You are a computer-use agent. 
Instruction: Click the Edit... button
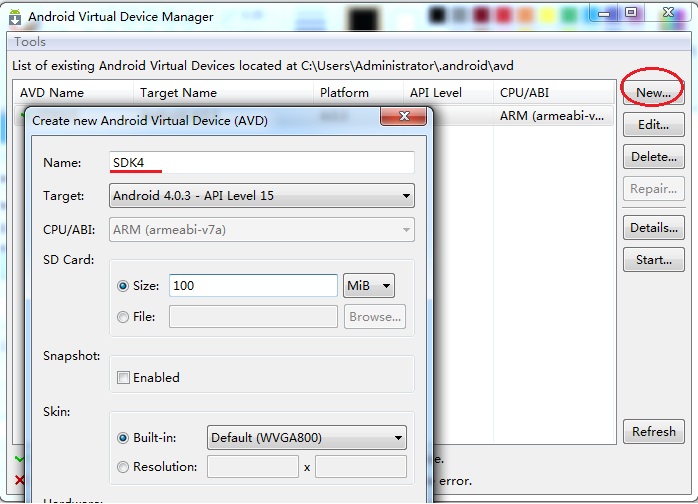coord(653,125)
